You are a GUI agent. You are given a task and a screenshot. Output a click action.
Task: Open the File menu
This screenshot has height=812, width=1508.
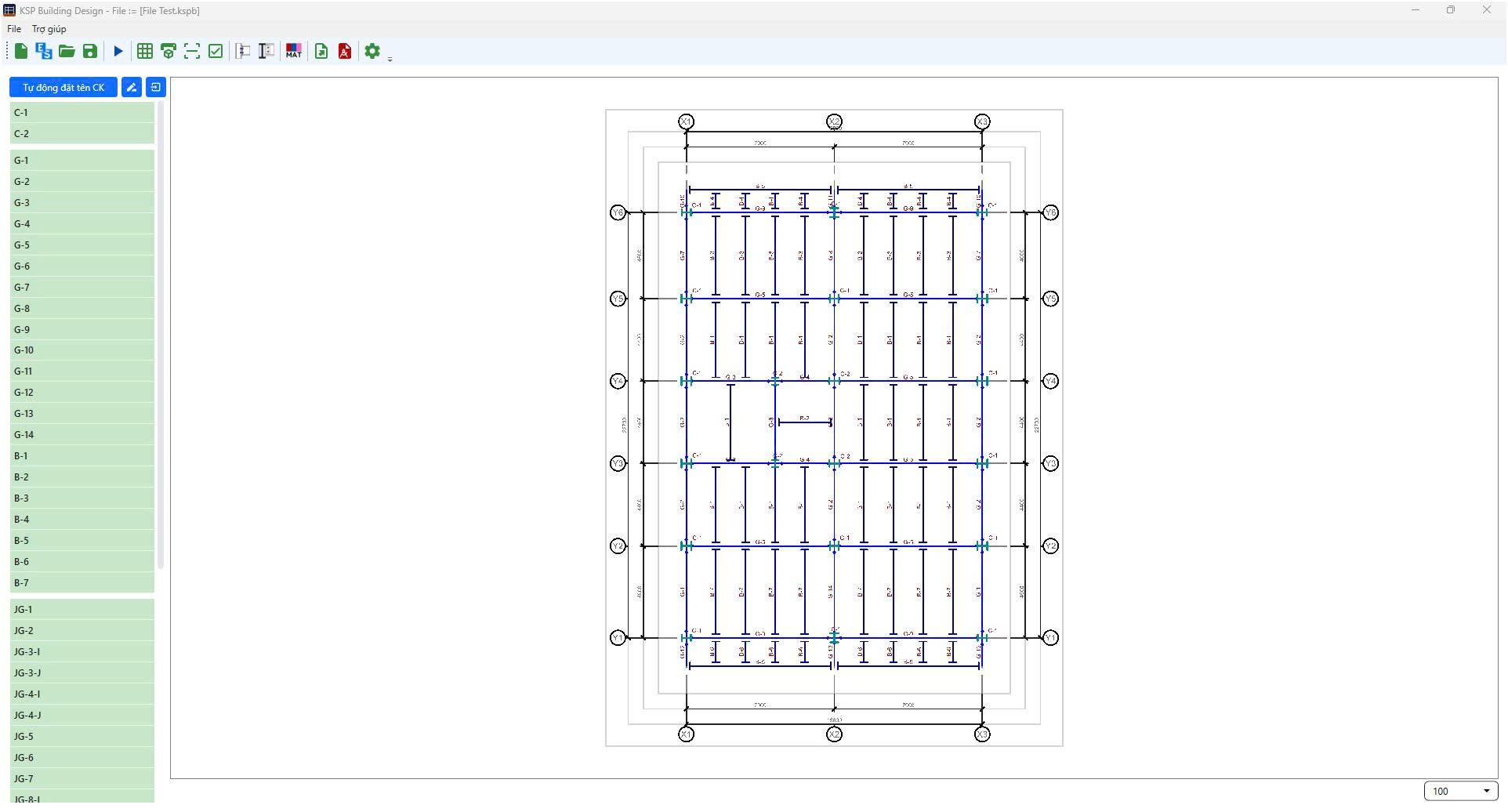14,29
